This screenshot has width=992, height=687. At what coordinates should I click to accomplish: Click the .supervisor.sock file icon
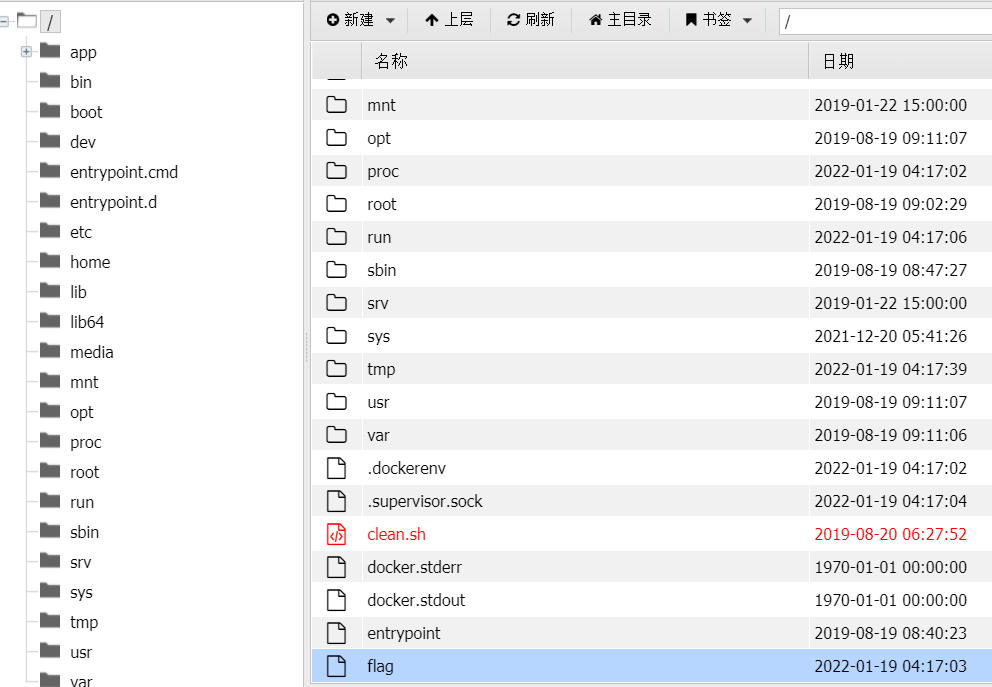pyautogui.click(x=337, y=500)
